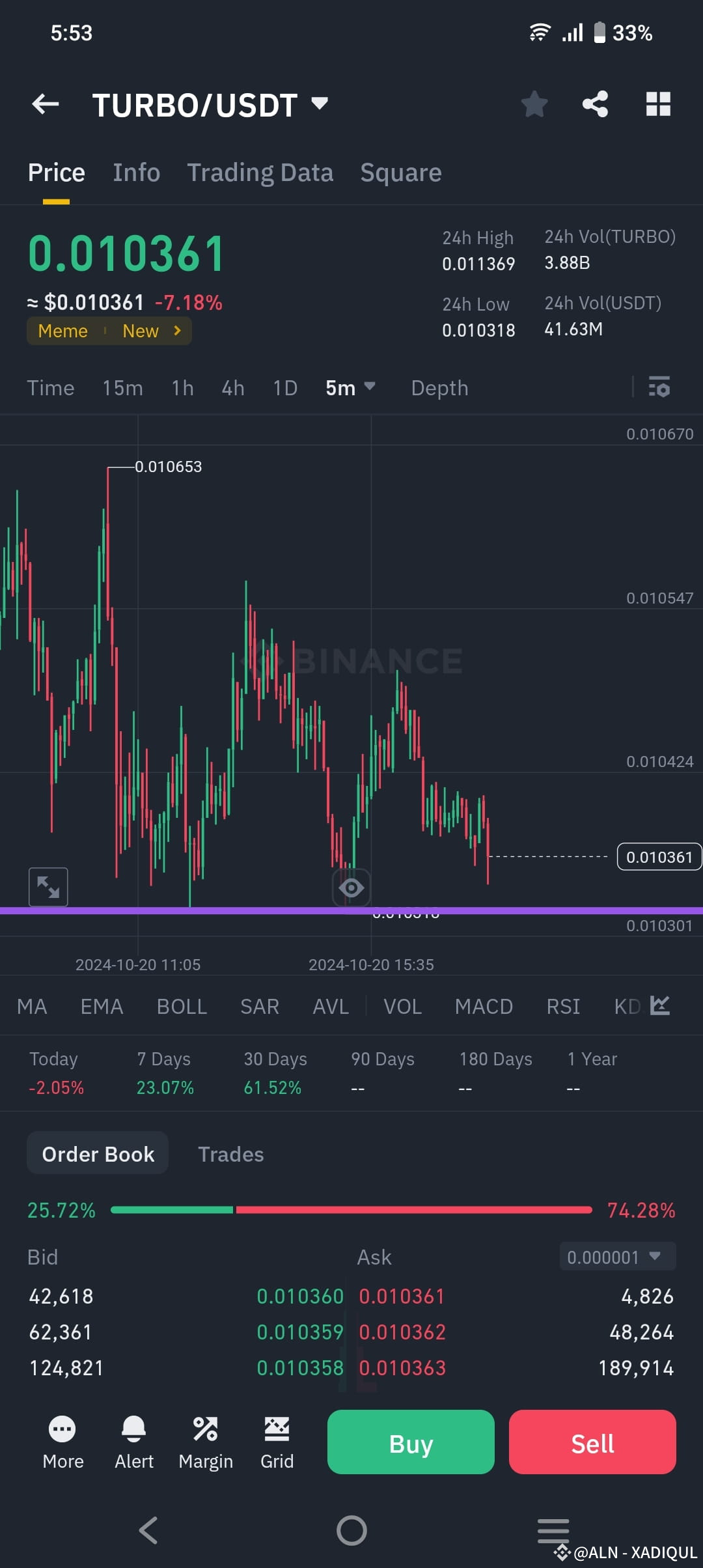Select the Time chart interval
This screenshot has height=1568, width=703.
(50, 388)
